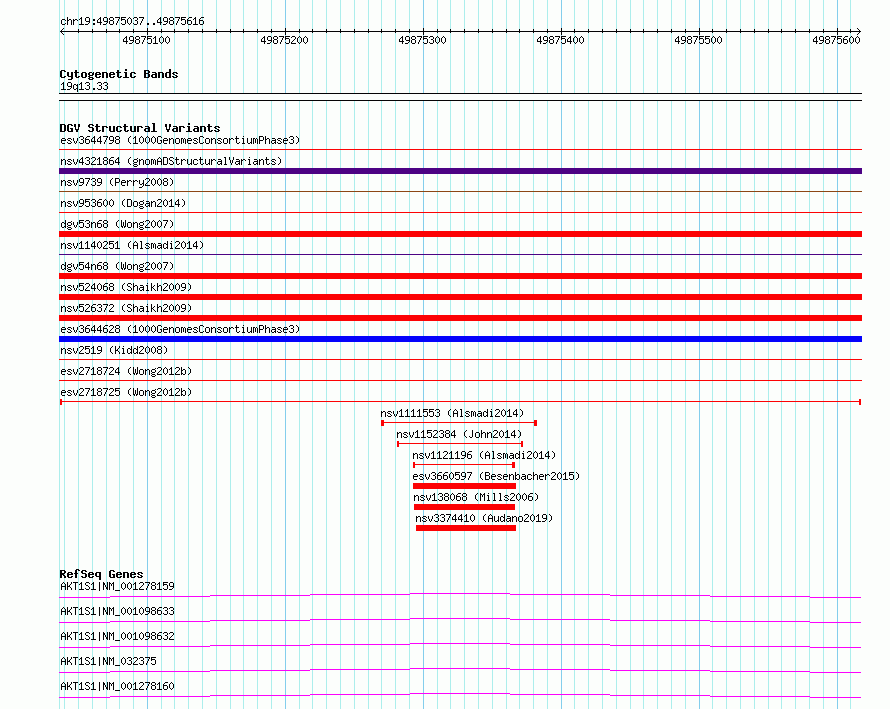Open the nsv1152384 (John2014) label

coord(459,434)
